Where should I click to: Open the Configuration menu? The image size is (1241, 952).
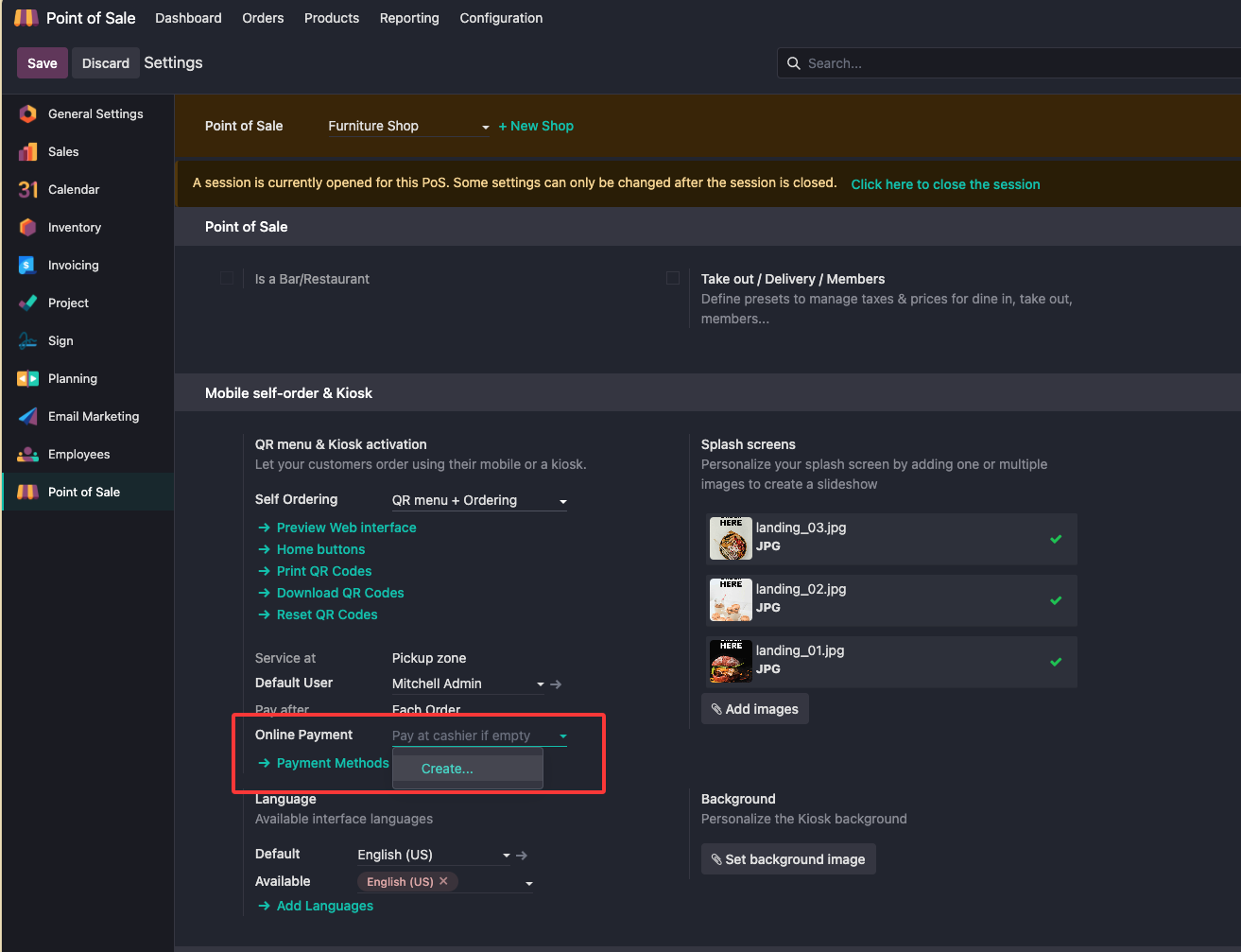click(x=501, y=18)
